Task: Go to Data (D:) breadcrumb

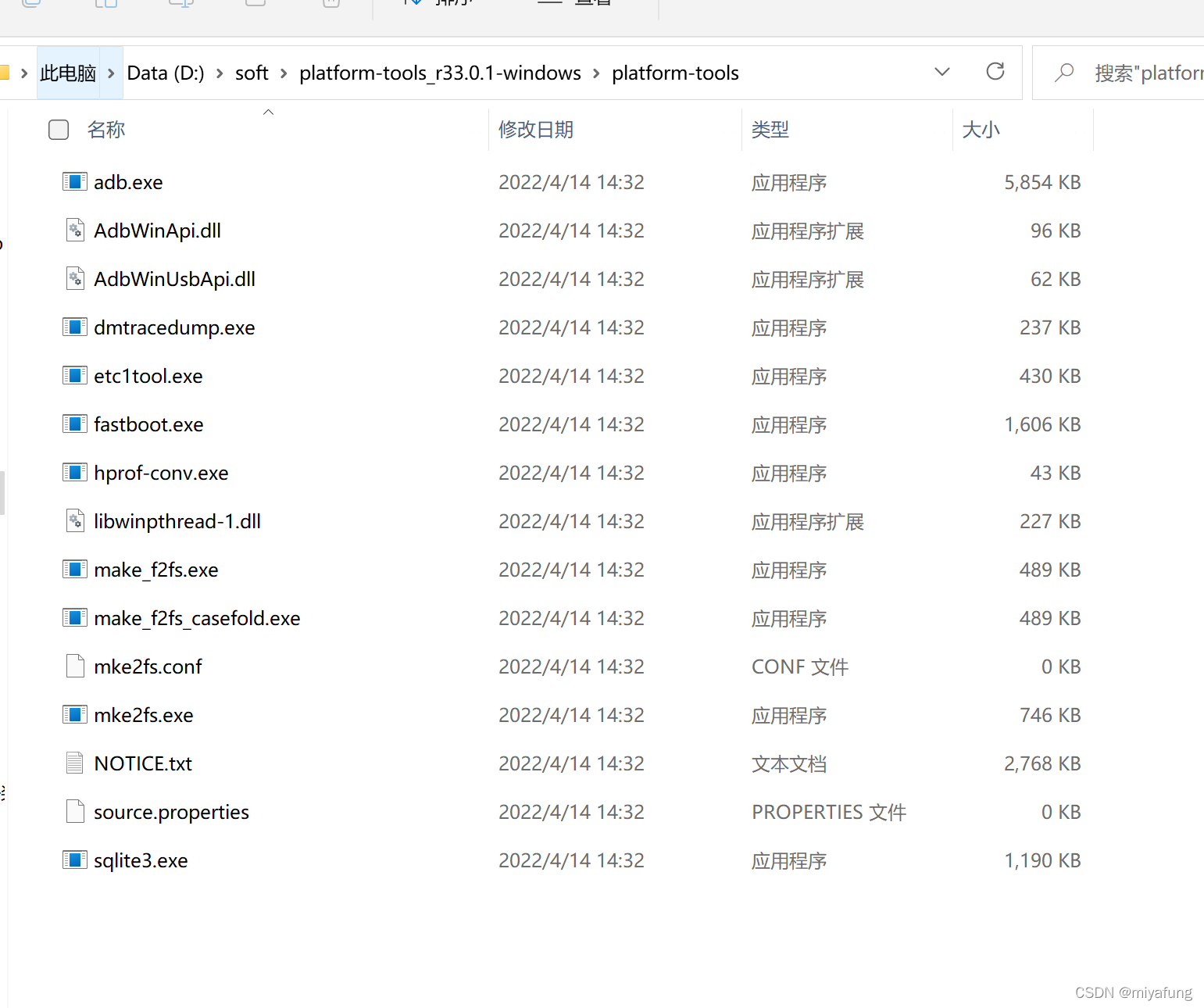Action: point(166,73)
